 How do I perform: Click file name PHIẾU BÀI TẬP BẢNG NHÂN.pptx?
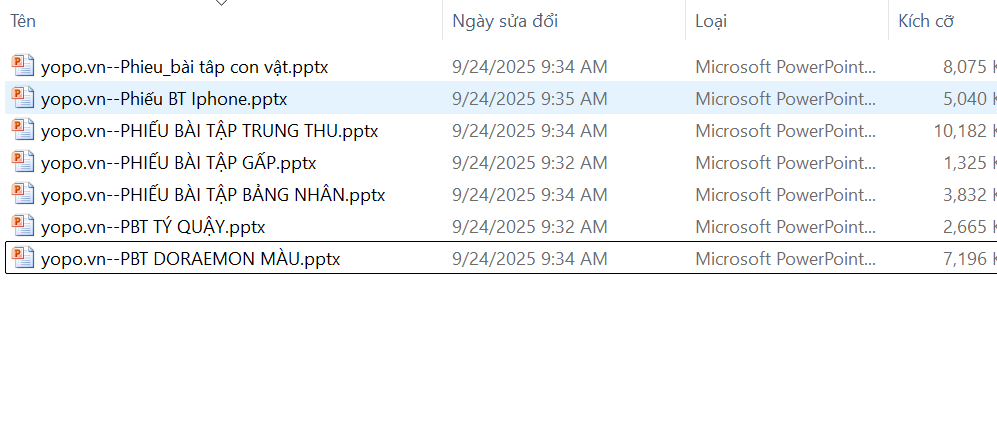point(213,195)
